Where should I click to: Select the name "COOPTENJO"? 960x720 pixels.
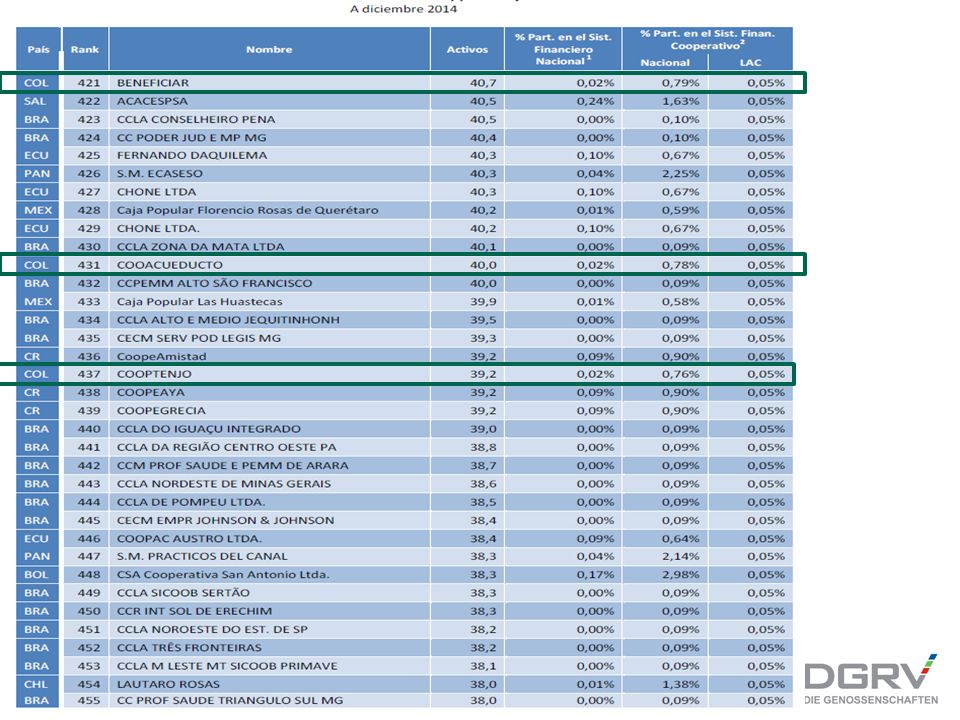154,374
